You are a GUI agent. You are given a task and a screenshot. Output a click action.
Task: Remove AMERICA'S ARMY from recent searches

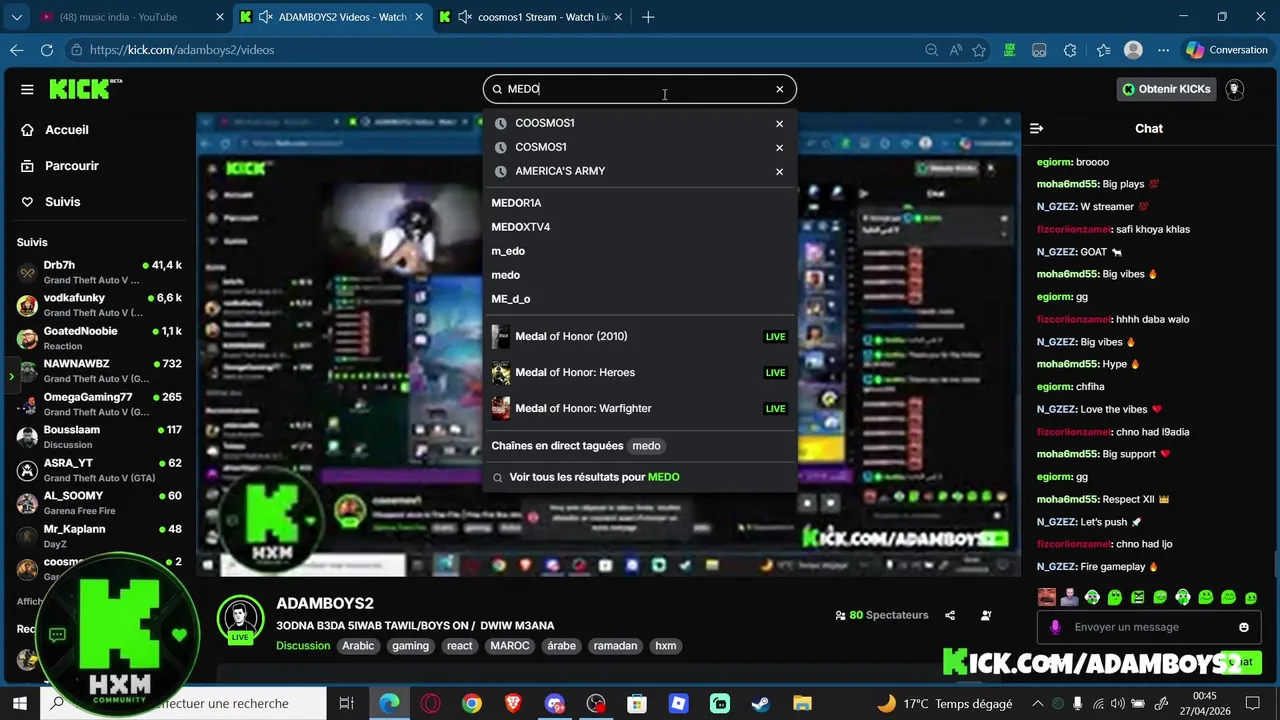[779, 172]
